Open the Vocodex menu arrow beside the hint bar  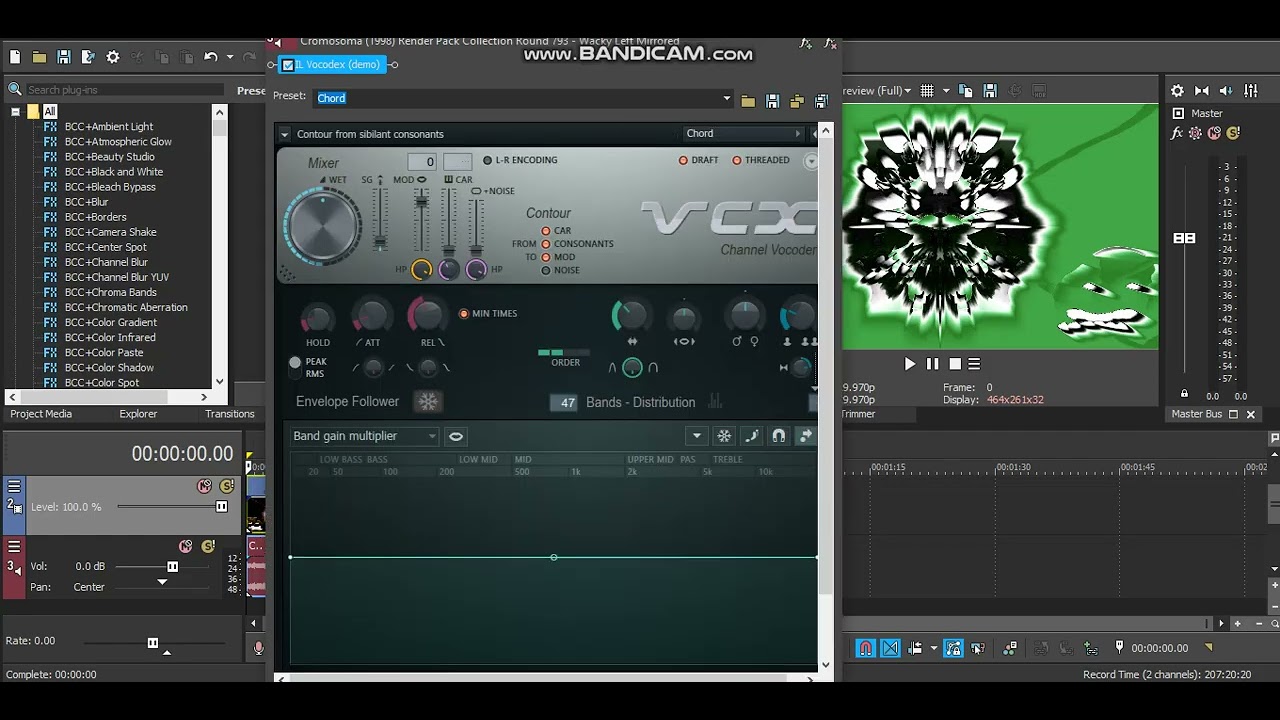(285, 134)
